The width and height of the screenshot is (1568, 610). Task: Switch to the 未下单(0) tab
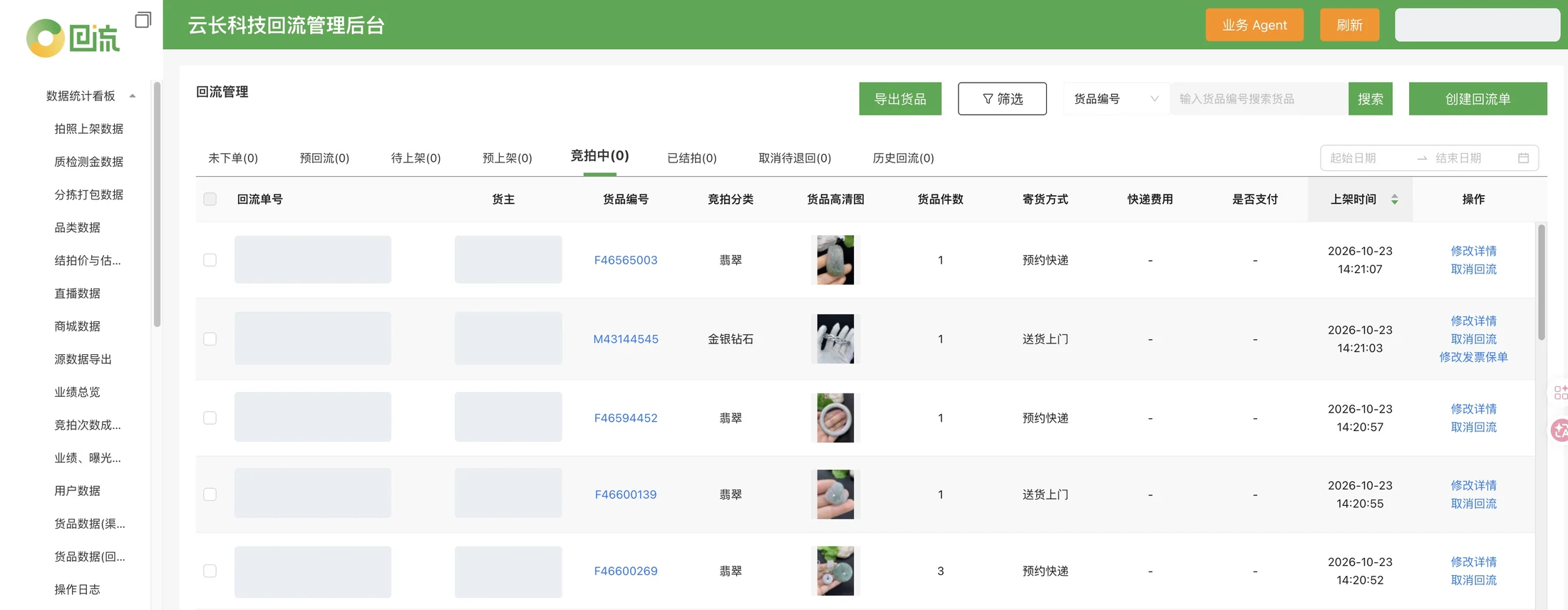(233, 158)
